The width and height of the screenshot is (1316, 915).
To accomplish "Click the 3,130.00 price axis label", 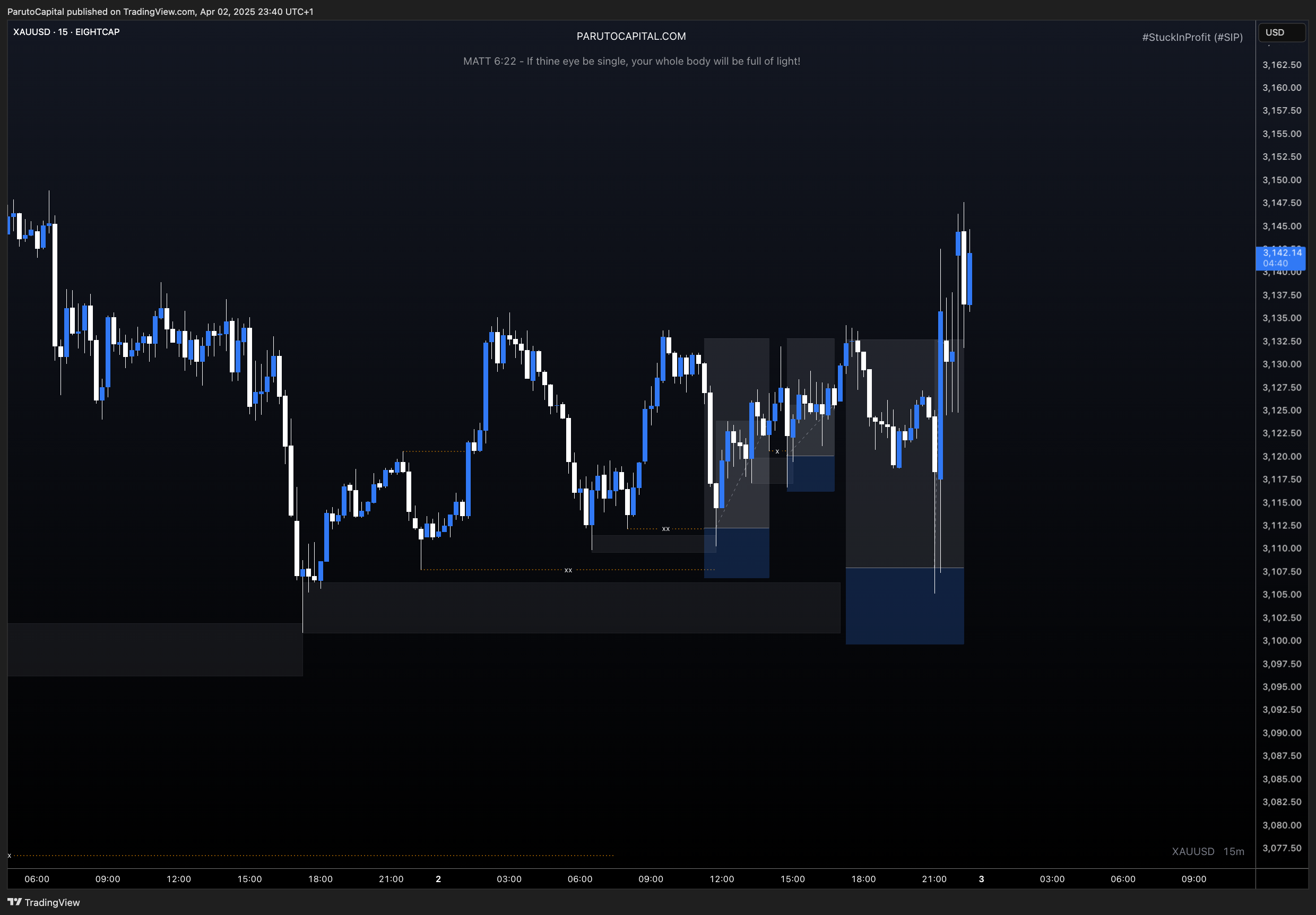I will coord(1282,364).
